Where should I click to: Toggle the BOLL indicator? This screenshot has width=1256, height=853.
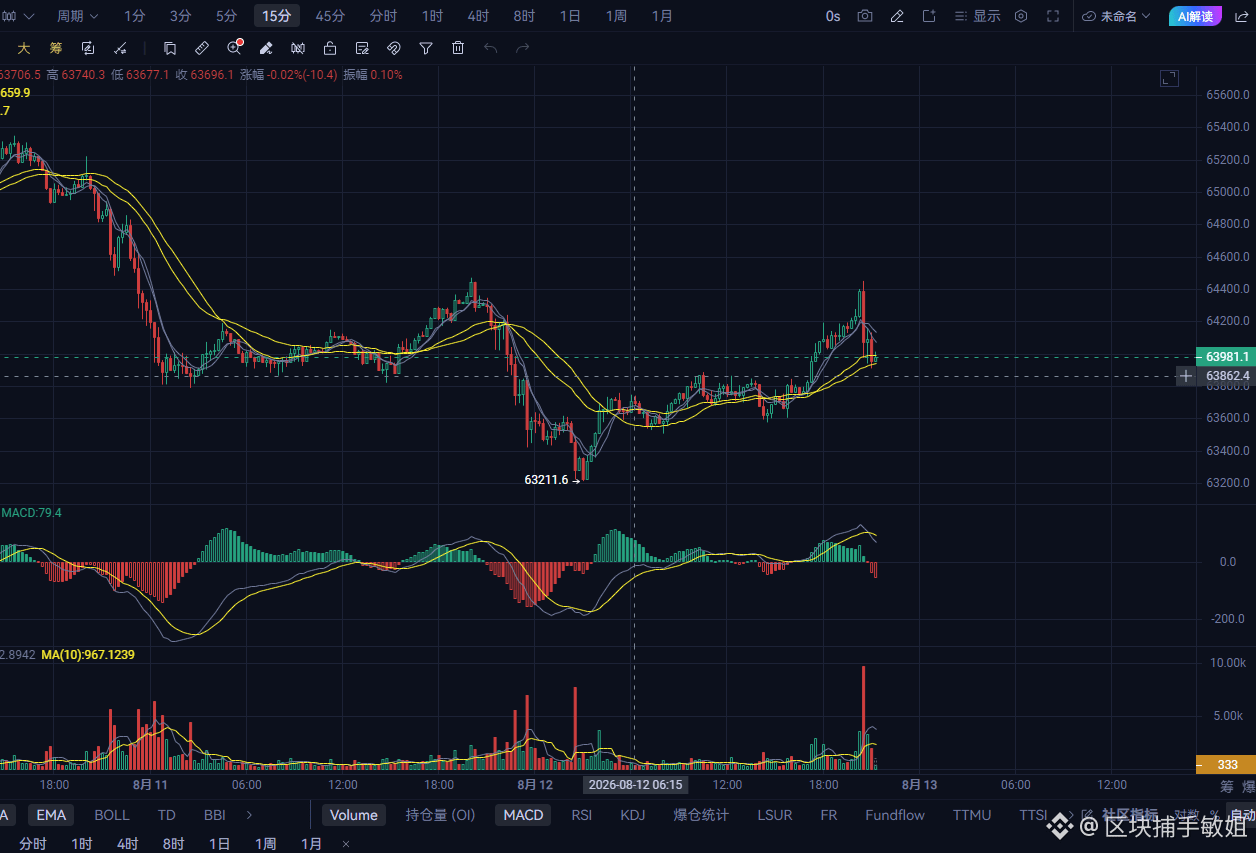pyautogui.click(x=112, y=815)
